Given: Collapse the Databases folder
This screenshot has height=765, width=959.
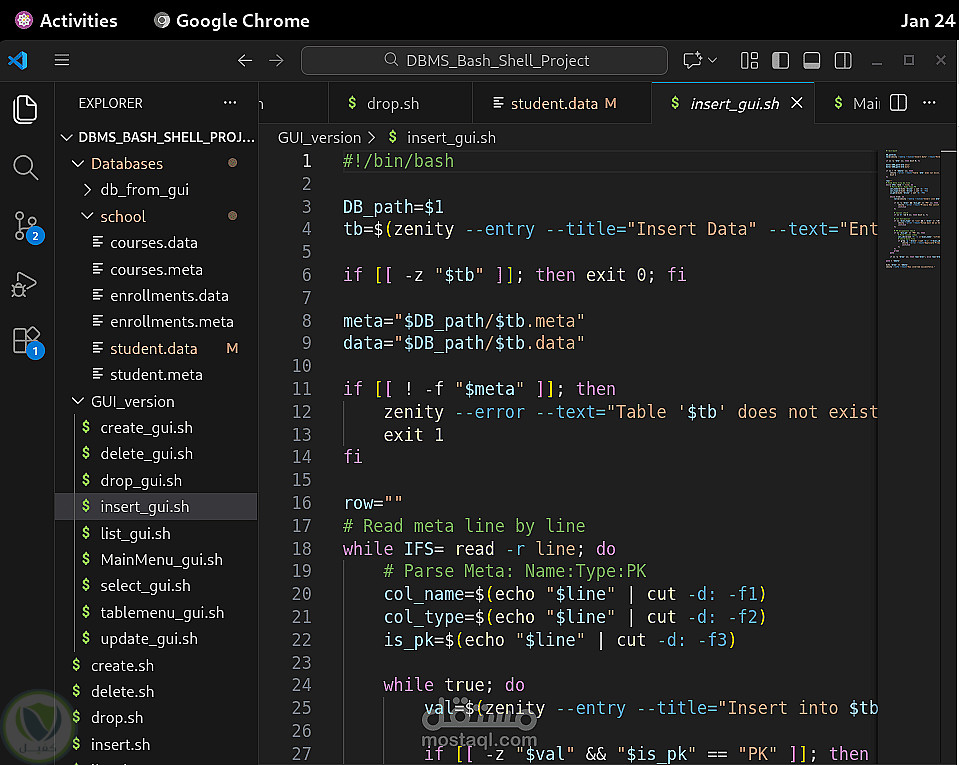Looking at the screenshot, I should (x=126, y=163).
